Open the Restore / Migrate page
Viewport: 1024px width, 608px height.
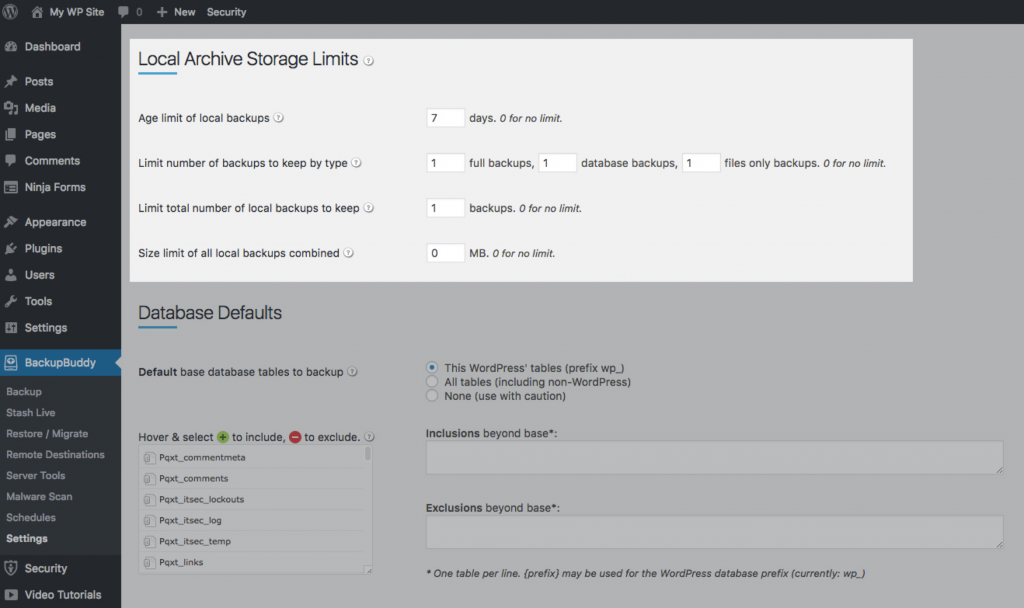pyautogui.click(x=47, y=433)
